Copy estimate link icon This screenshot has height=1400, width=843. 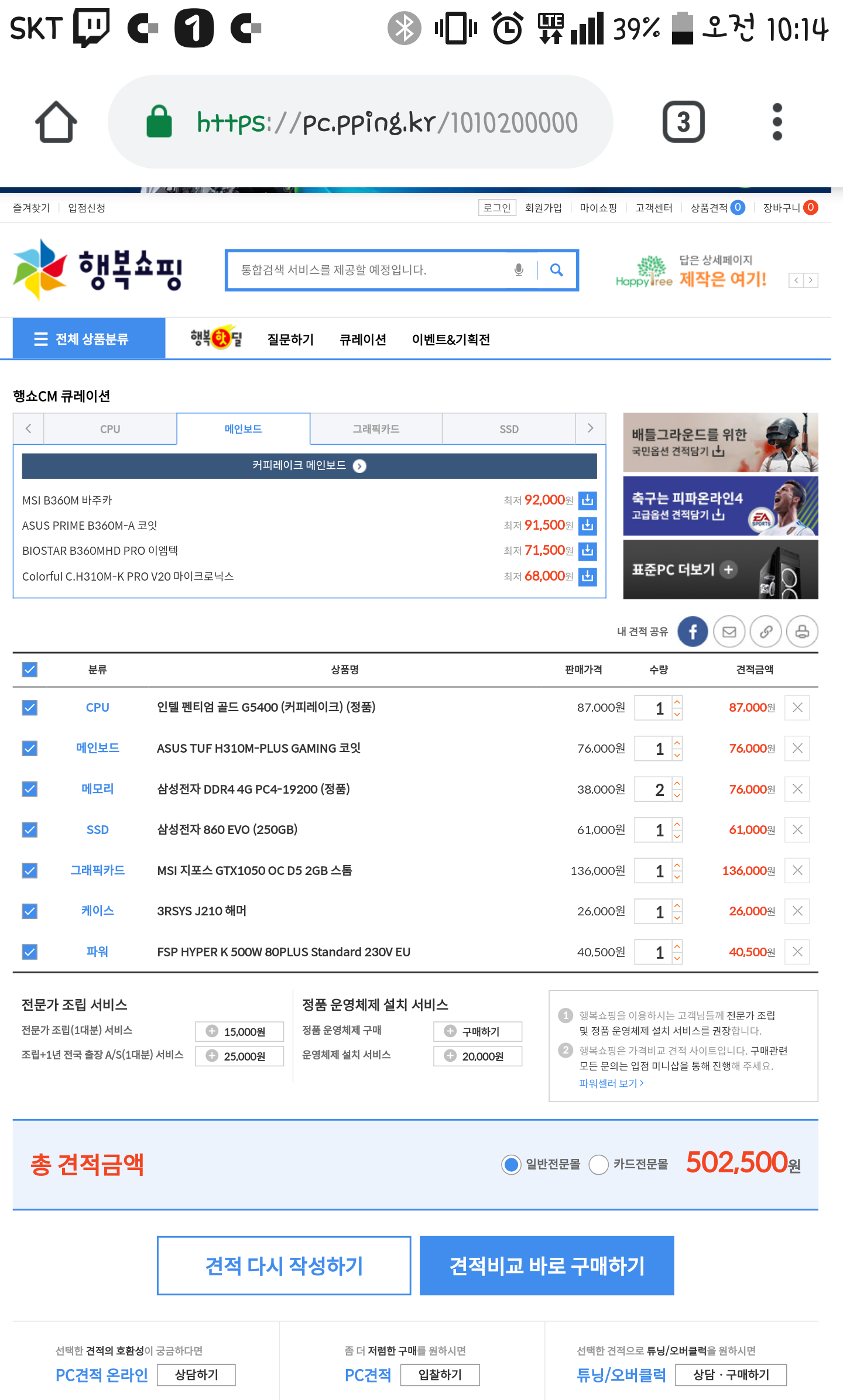click(x=766, y=632)
